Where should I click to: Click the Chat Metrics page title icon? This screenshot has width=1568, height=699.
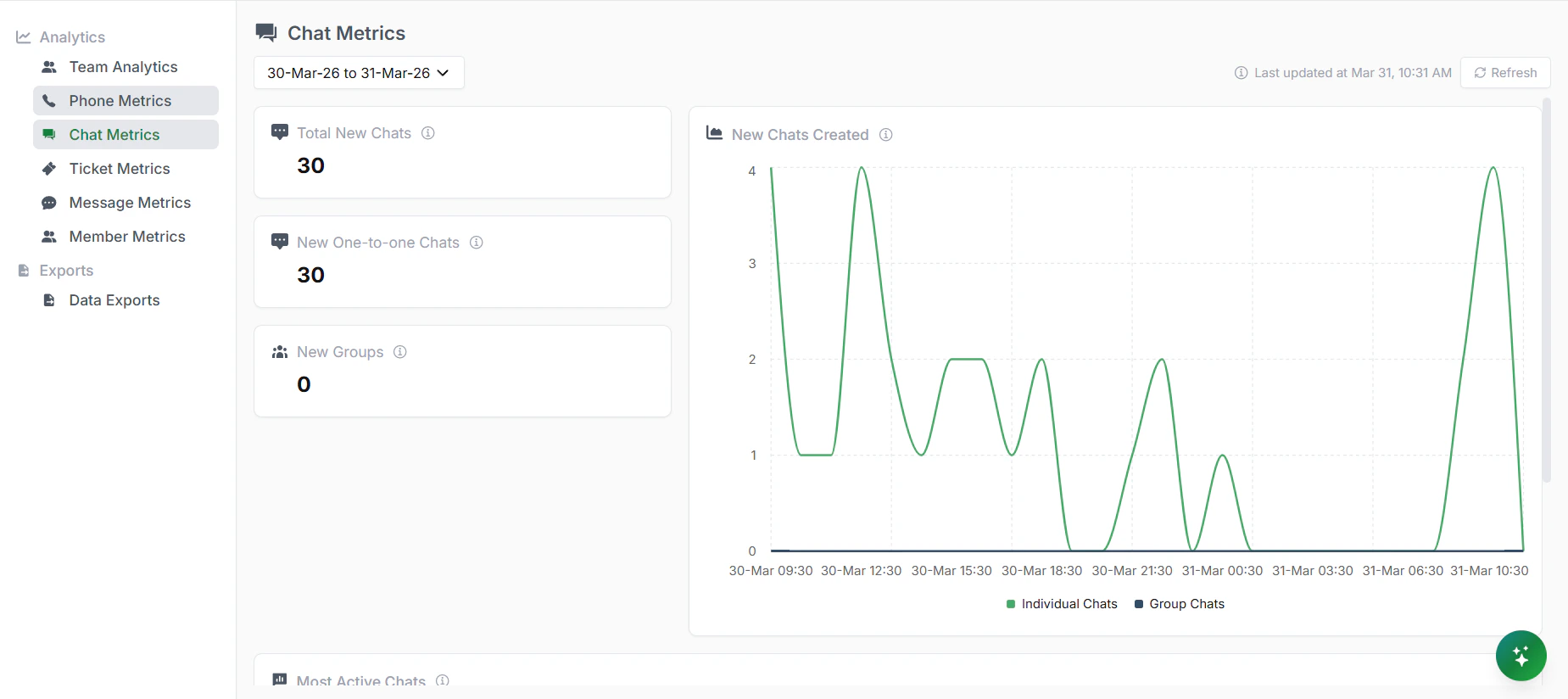(266, 33)
